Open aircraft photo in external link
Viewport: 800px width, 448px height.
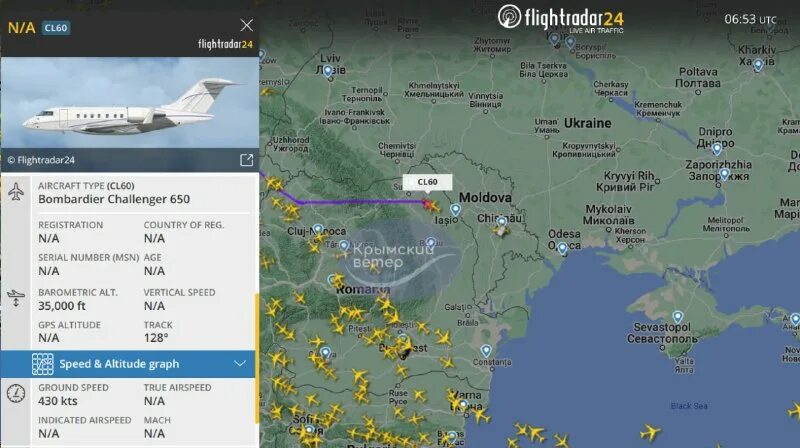246,160
